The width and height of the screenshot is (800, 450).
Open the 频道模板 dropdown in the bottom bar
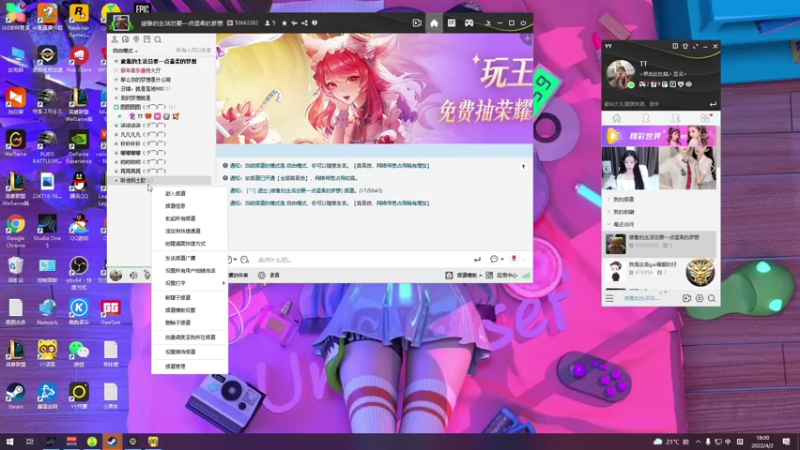(469, 275)
